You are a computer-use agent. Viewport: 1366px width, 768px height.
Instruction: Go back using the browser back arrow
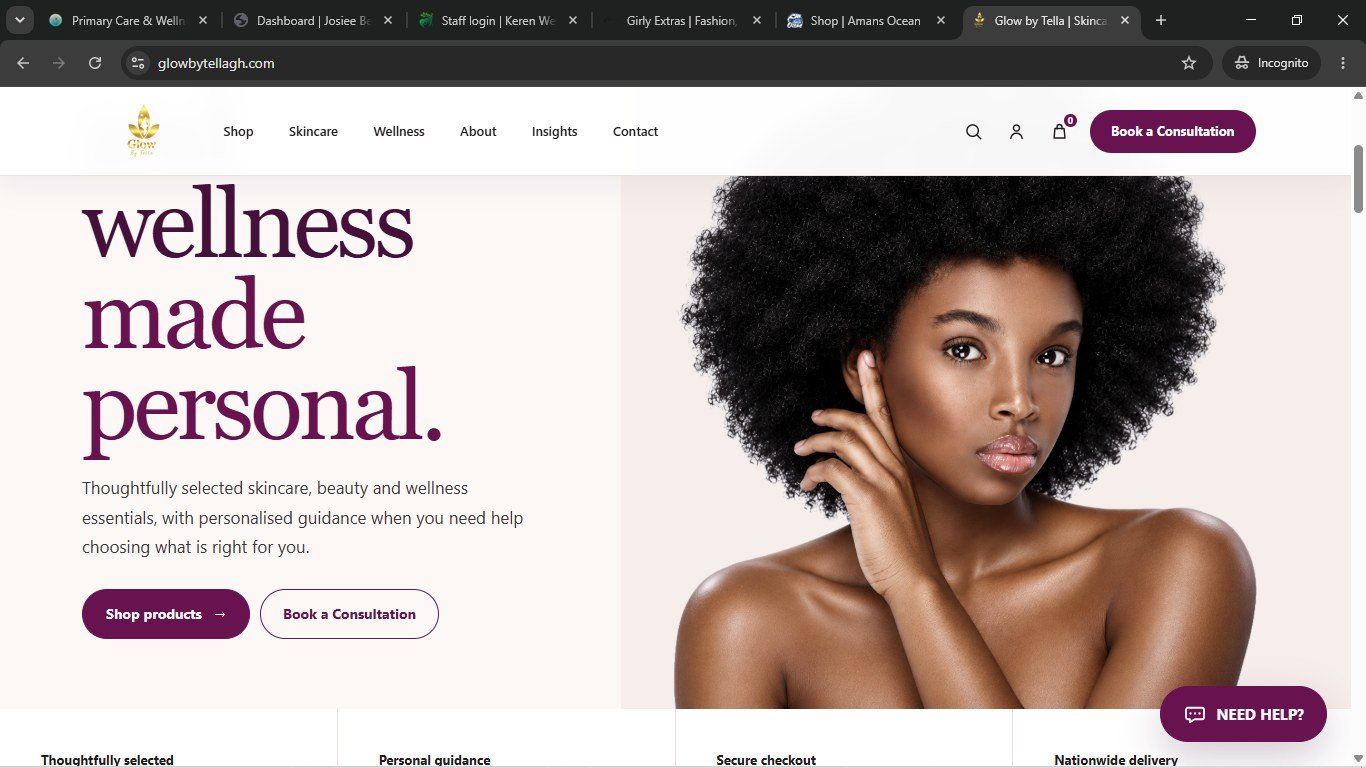pyautogui.click(x=23, y=63)
